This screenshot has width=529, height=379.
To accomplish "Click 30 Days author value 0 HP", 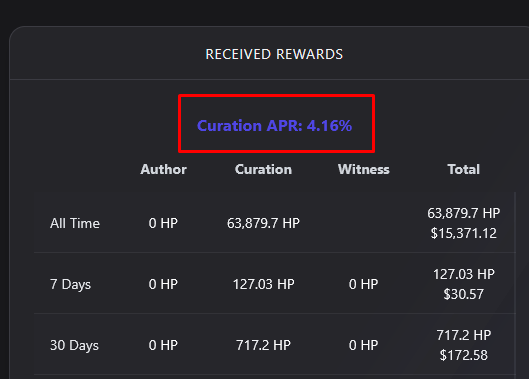I will pos(163,345).
